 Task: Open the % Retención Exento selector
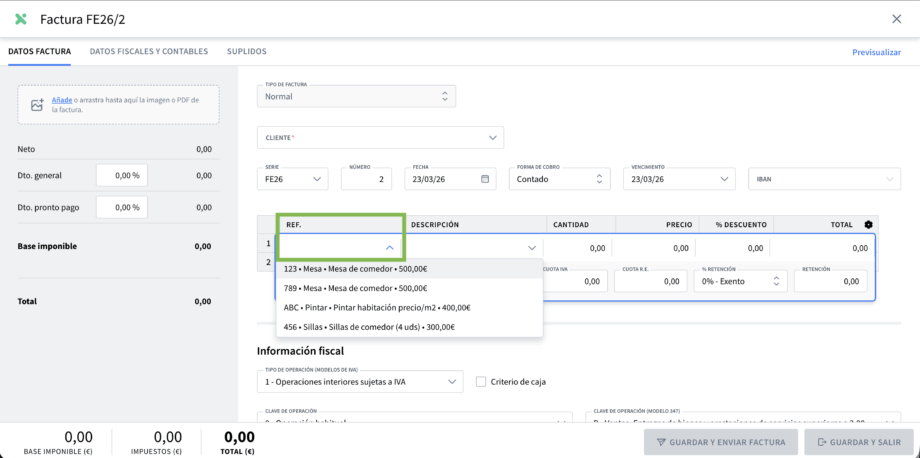(x=739, y=282)
